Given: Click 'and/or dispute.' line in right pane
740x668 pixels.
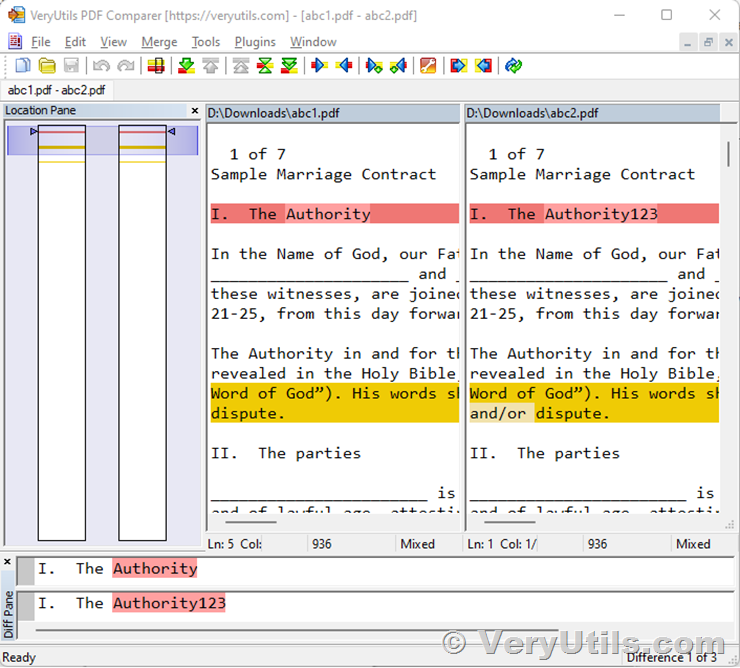Looking at the screenshot, I should 594,413.
